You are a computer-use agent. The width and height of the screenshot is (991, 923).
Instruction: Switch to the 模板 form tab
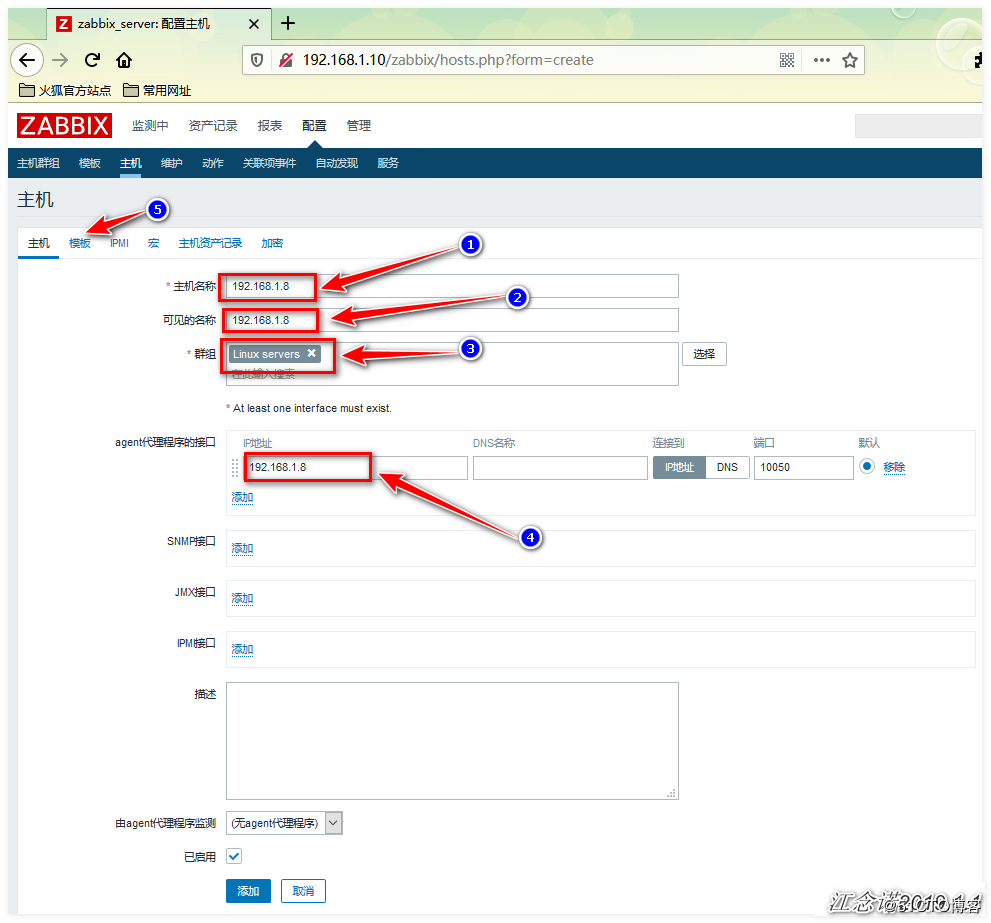[80, 243]
